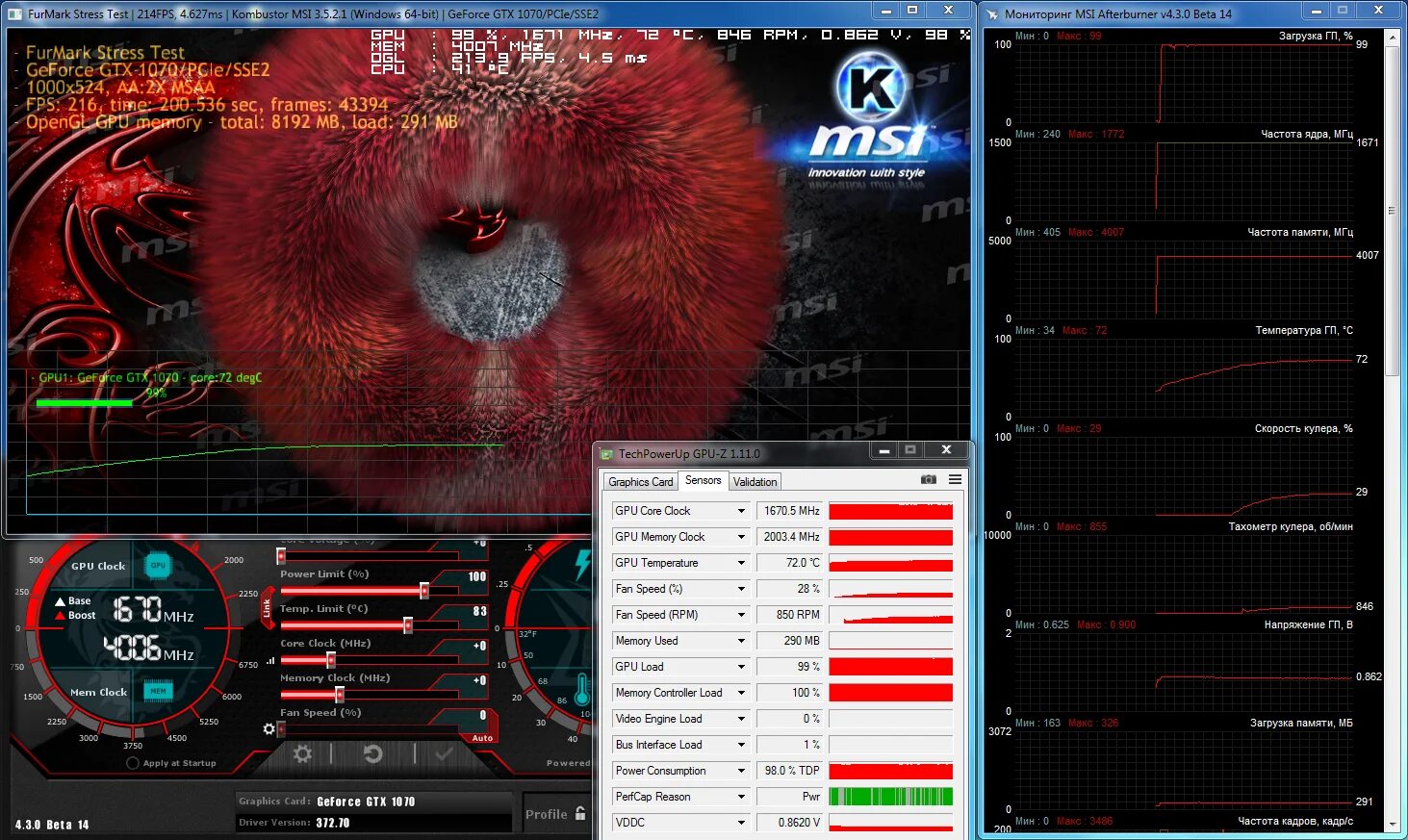This screenshot has width=1408, height=840.
Task: Click the Core Voltage slider handle
Action: [281, 555]
